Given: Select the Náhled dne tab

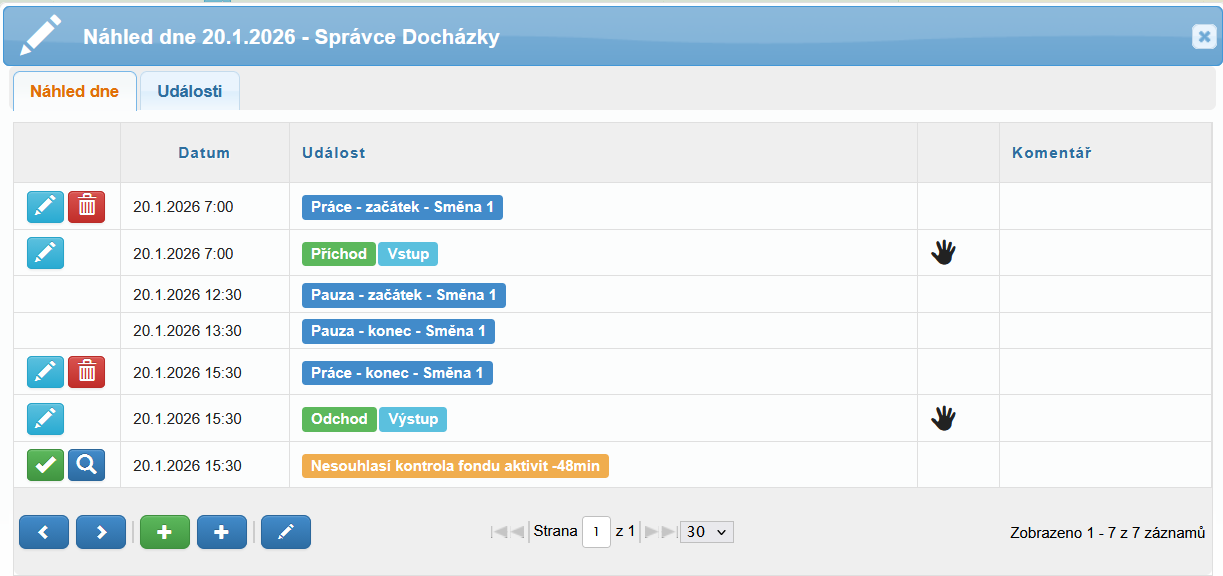Looking at the screenshot, I should coord(74,92).
